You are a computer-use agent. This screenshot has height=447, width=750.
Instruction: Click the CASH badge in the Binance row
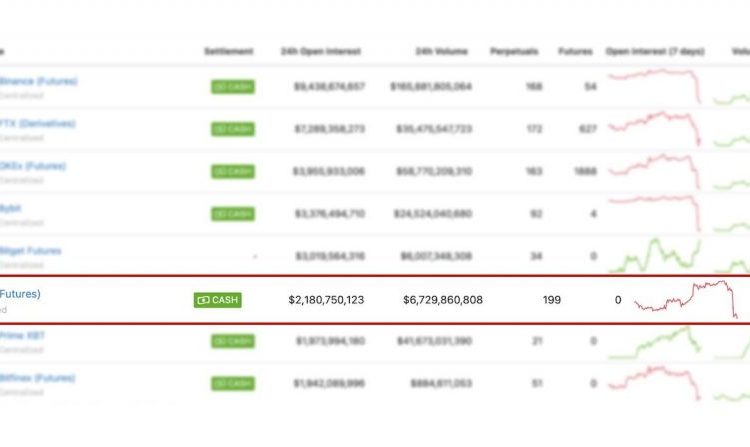coord(233,87)
